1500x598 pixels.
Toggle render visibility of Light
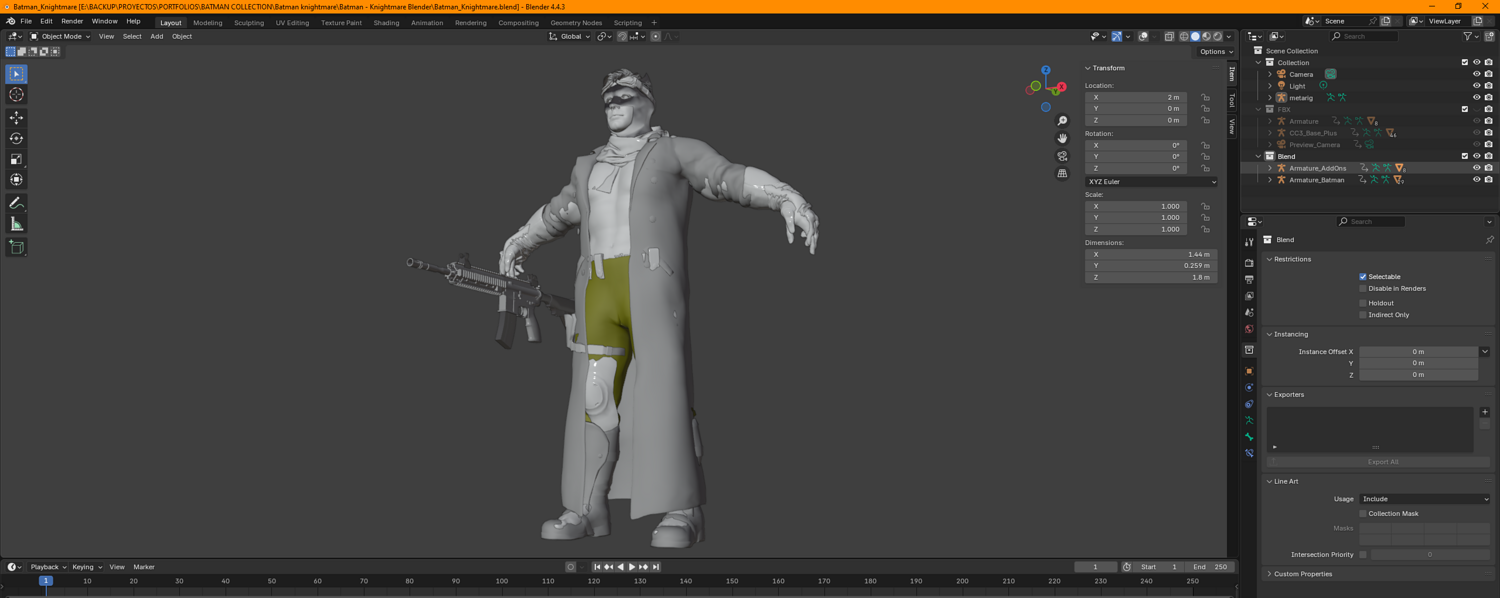pos(1488,86)
